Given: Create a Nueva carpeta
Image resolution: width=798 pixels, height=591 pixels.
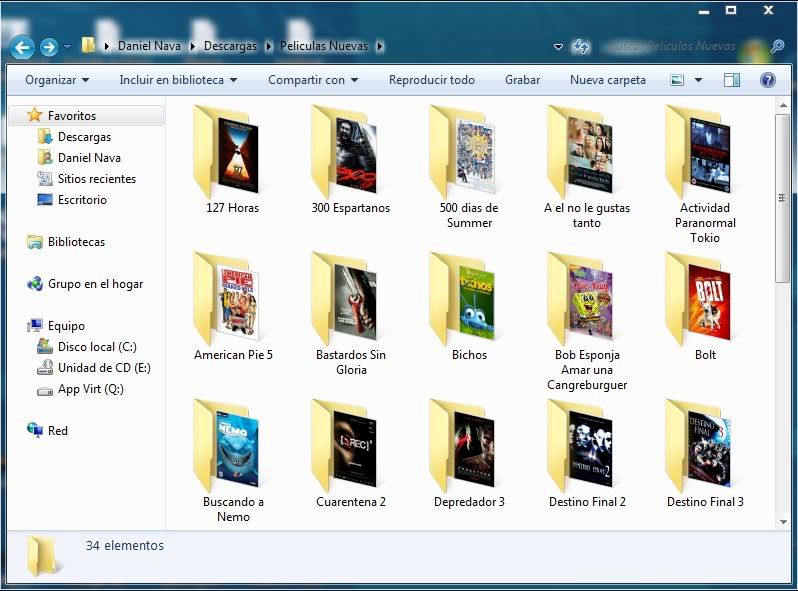Looking at the screenshot, I should 608,80.
